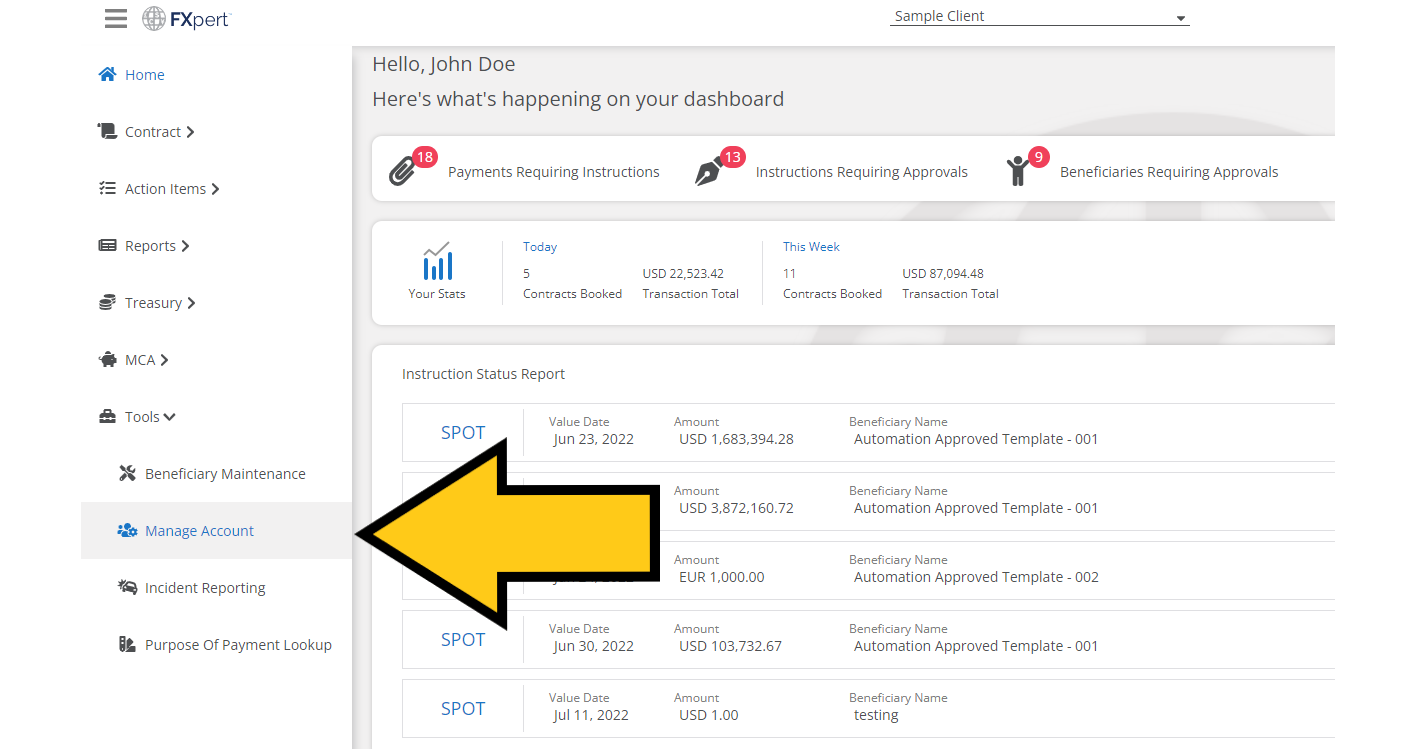Image resolution: width=1416 pixels, height=749 pixels.
Task: Click the person icon with badge 9
Action: tap(1018, 171)
